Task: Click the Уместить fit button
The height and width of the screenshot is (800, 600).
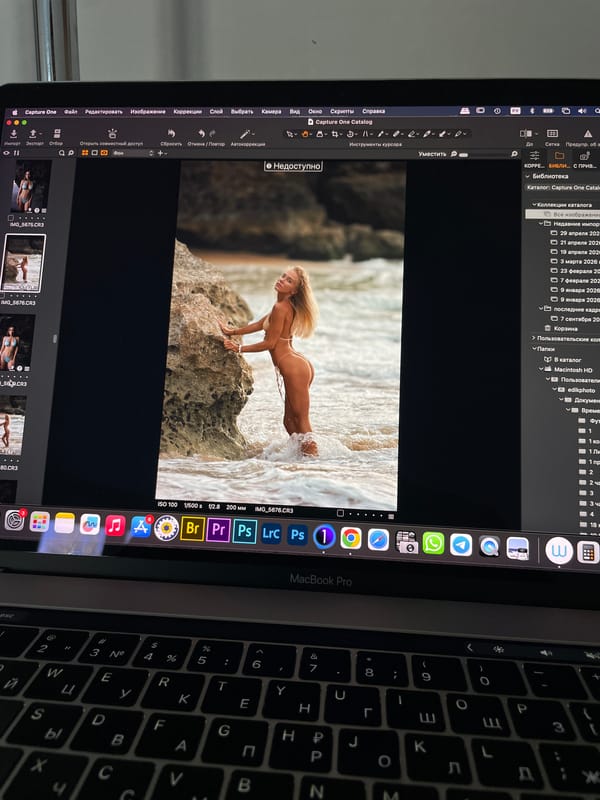Action: coord(432,154)
